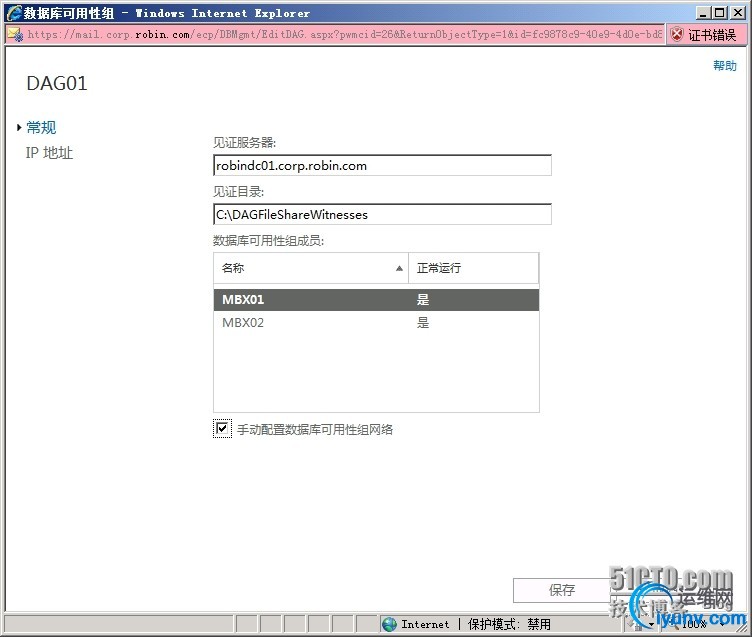Image resolution: width=752 pixels, height=637 pixels.
Task: Open the 帮助 help link
Action: point(725,65)
